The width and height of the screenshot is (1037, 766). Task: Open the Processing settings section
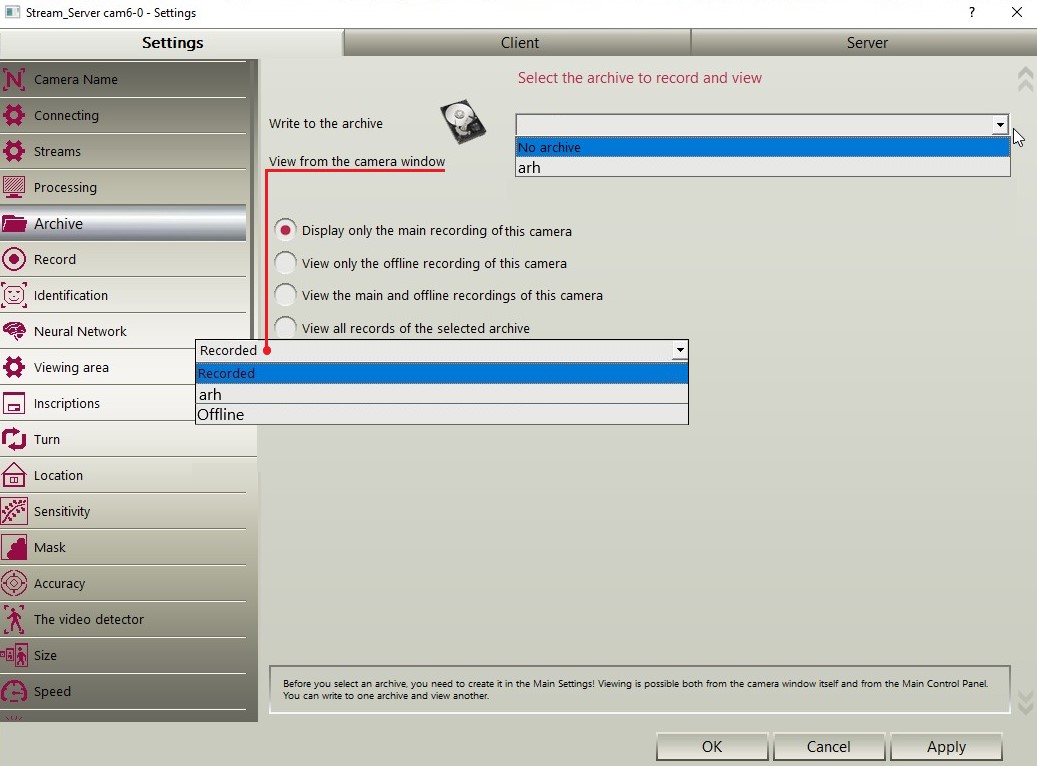click(x=124, y=187)
